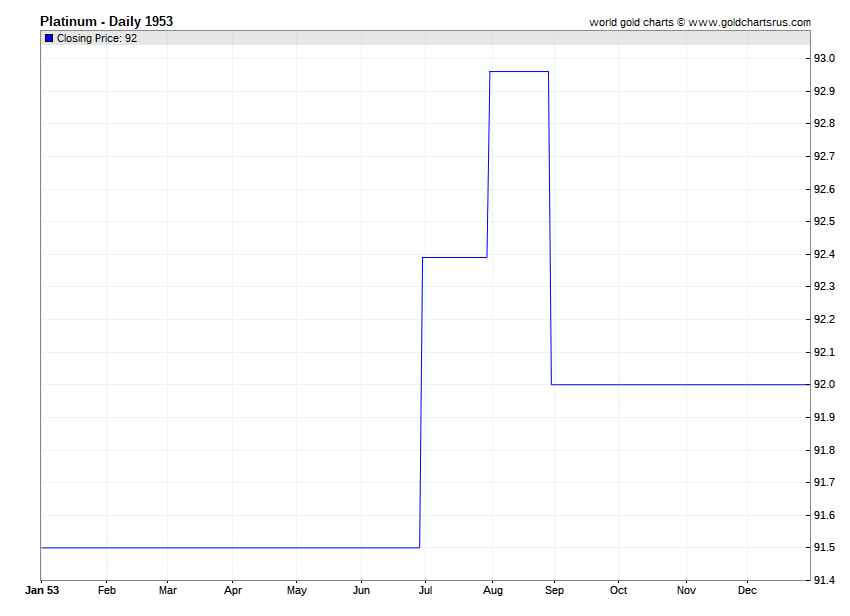Click the 92.1 y-axis value
This screenshot has height=616, width=850.
[x=824, y=352]
